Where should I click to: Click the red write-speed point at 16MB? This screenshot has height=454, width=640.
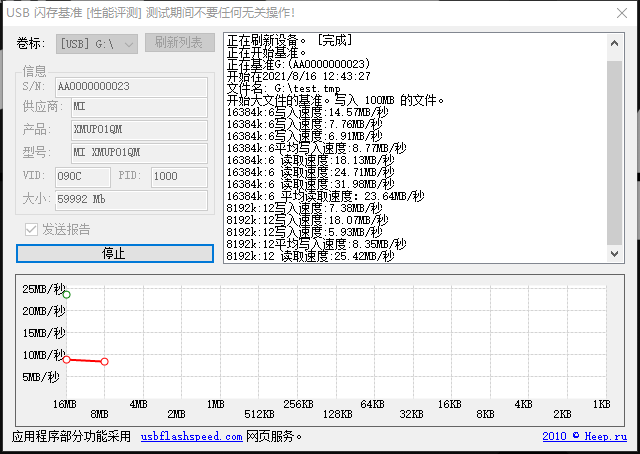[x=66, y=359]
